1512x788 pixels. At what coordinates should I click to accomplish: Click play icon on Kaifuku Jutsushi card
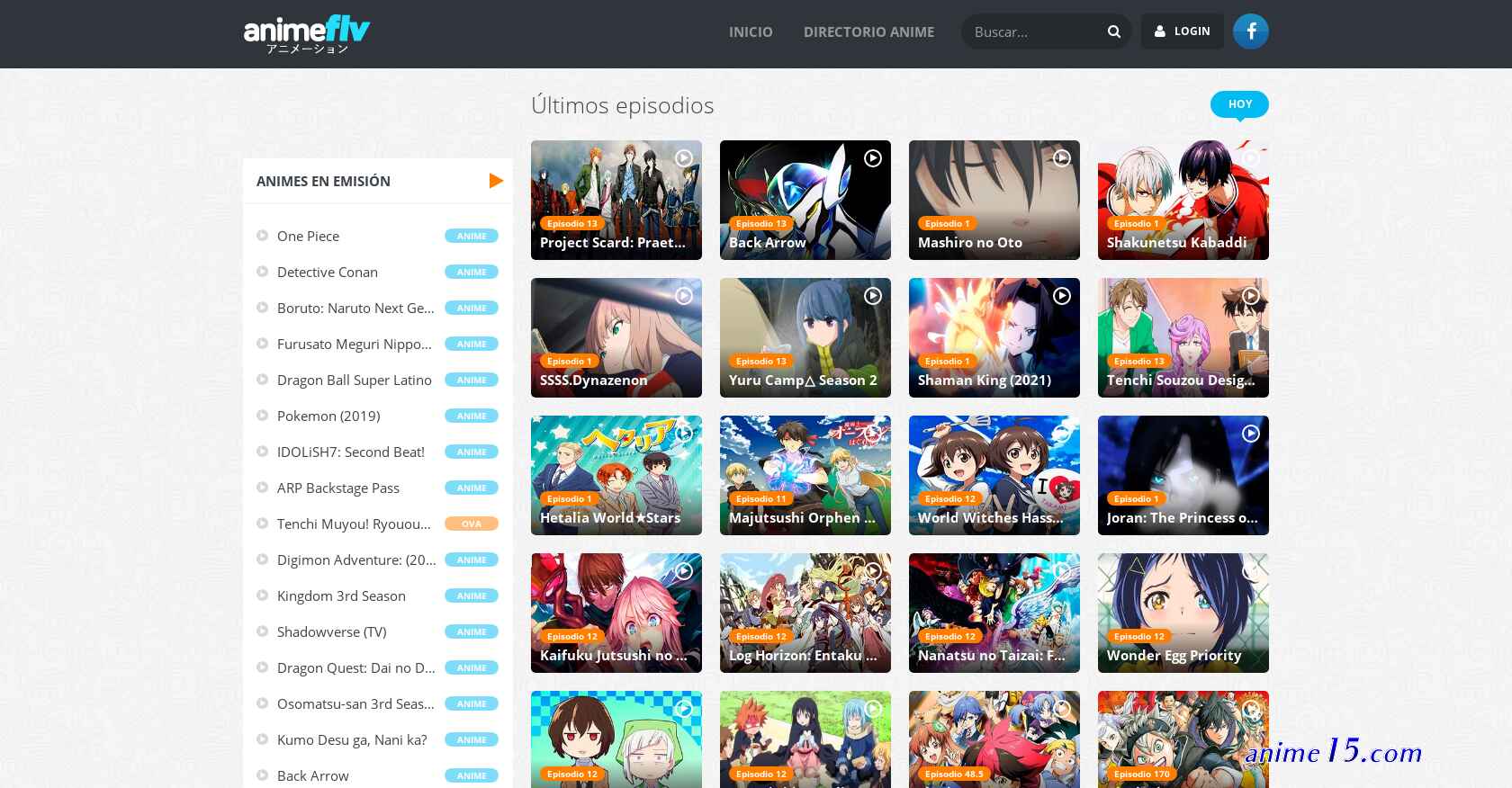point(684,571)
